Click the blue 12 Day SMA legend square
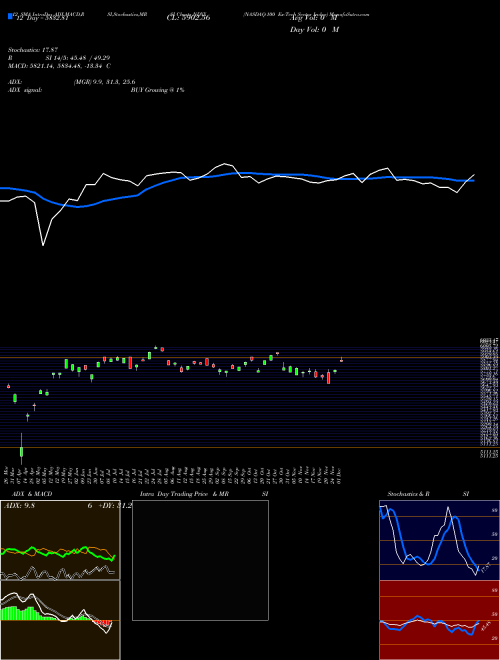The image size is (500, 660). point(11,17)
